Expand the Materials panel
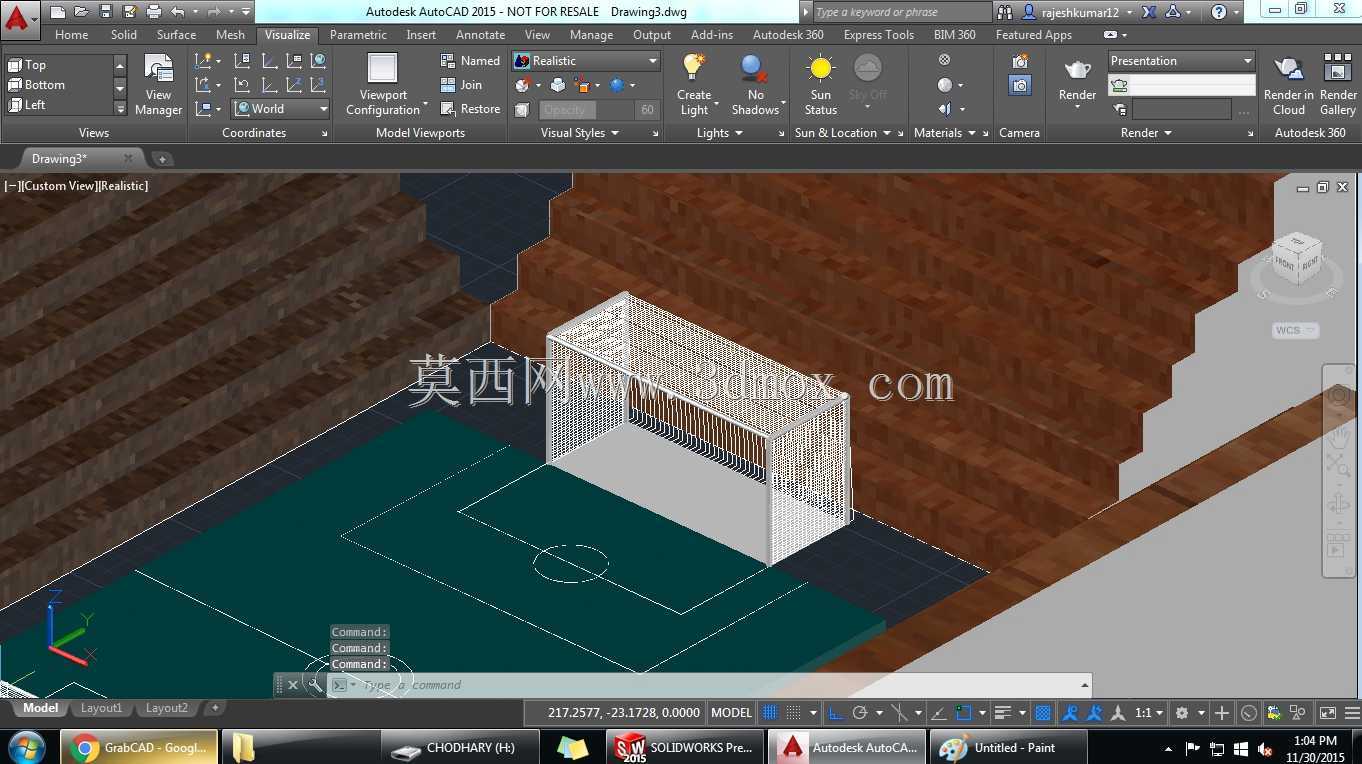 945,133
